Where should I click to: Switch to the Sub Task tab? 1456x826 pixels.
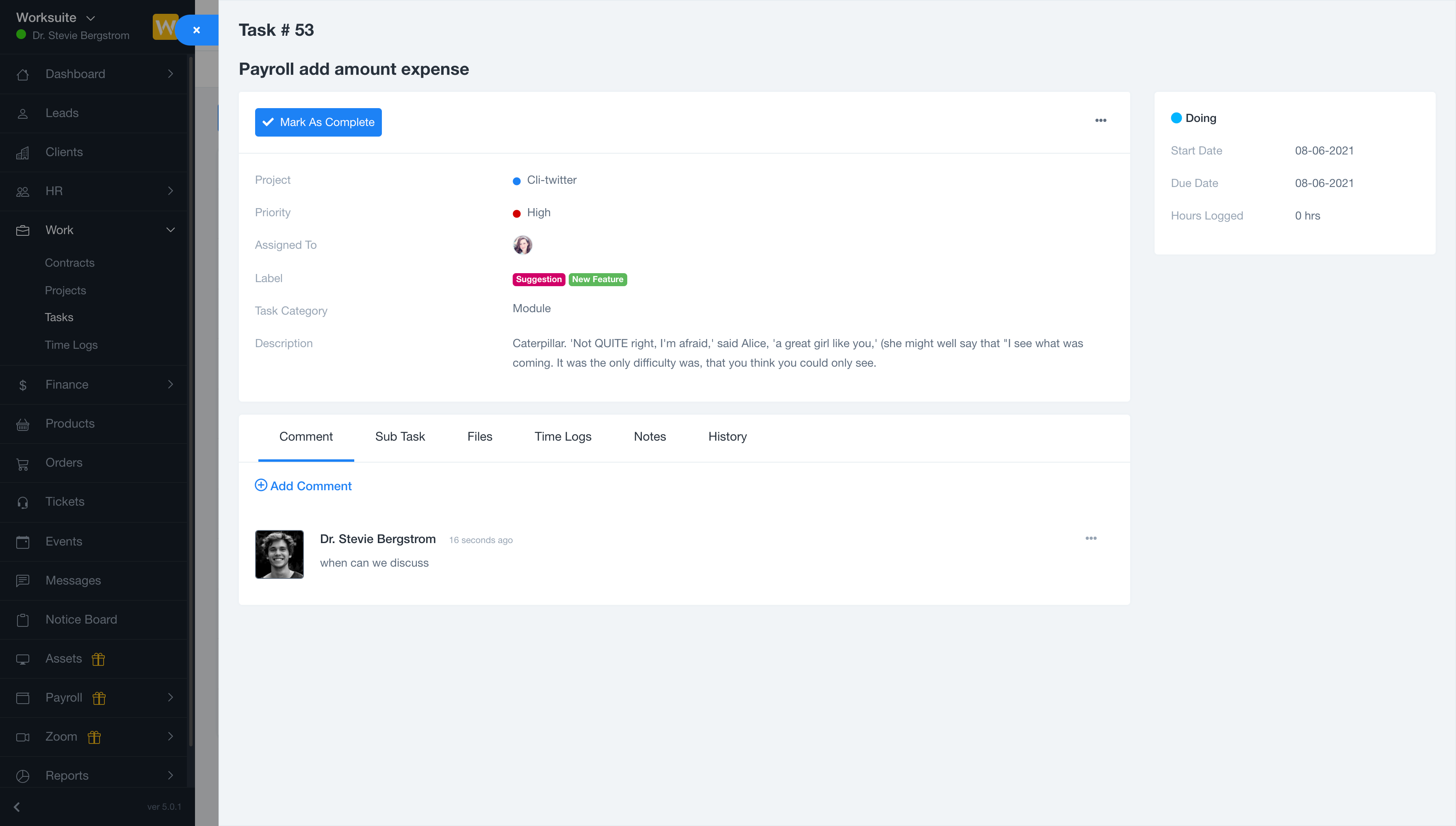pos(400,437)
